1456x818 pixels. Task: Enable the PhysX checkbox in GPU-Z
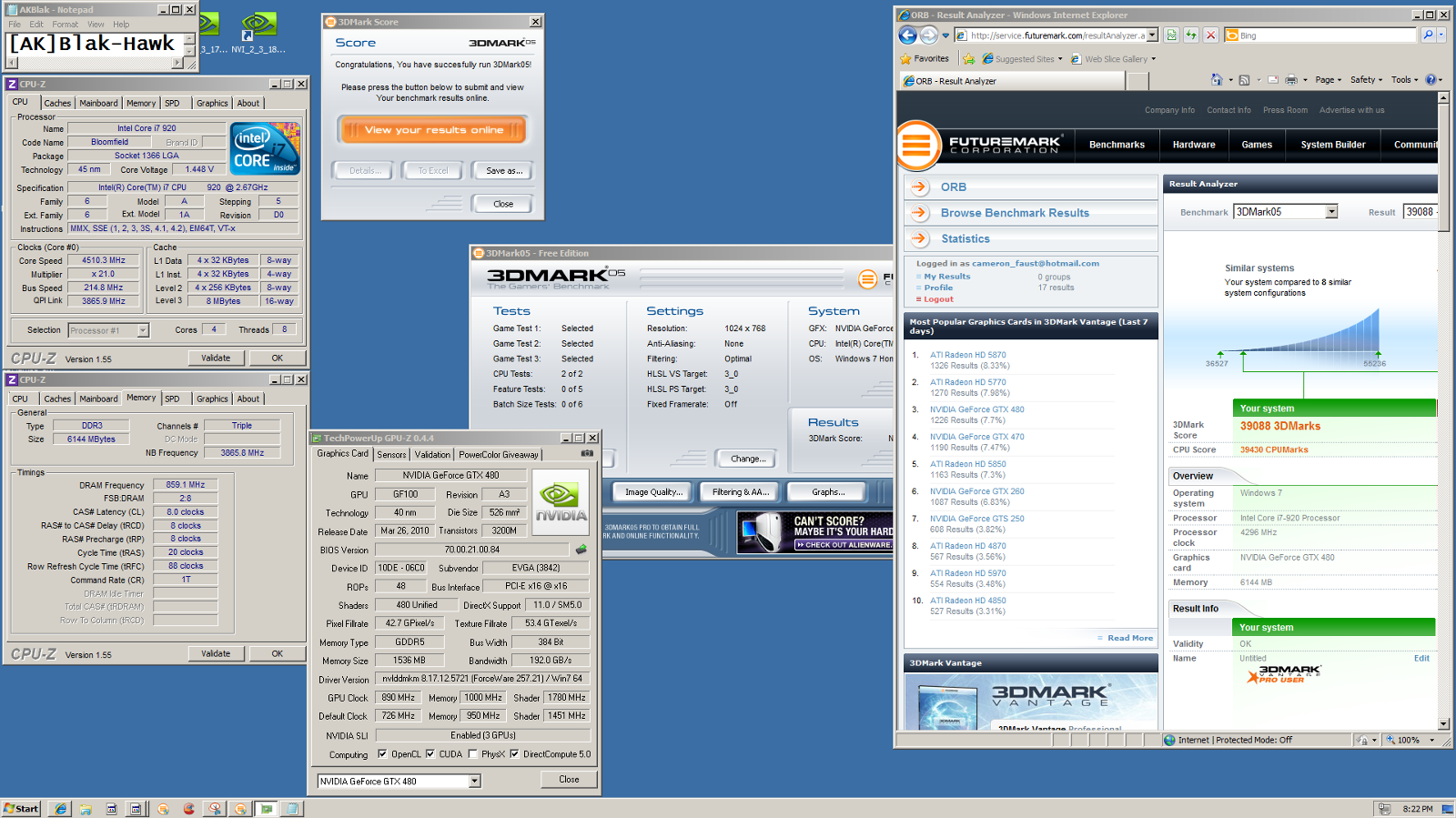tap(472, 753)
